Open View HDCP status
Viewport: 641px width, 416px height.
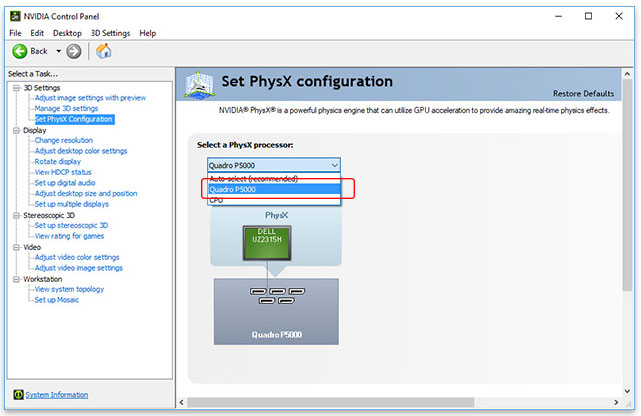[63, 172]
